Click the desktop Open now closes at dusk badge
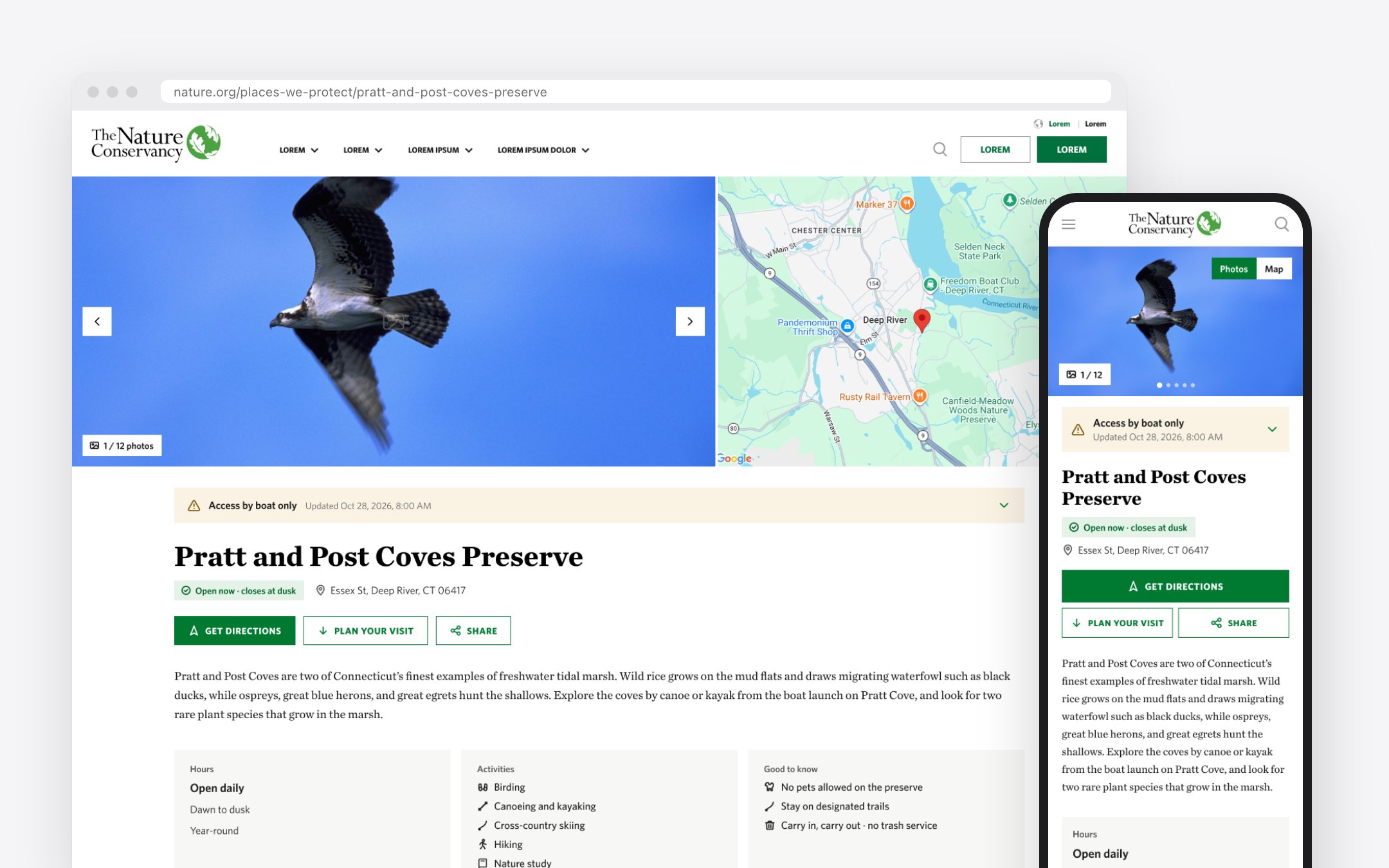The image size is (1389, 868). tap(239, 590)
